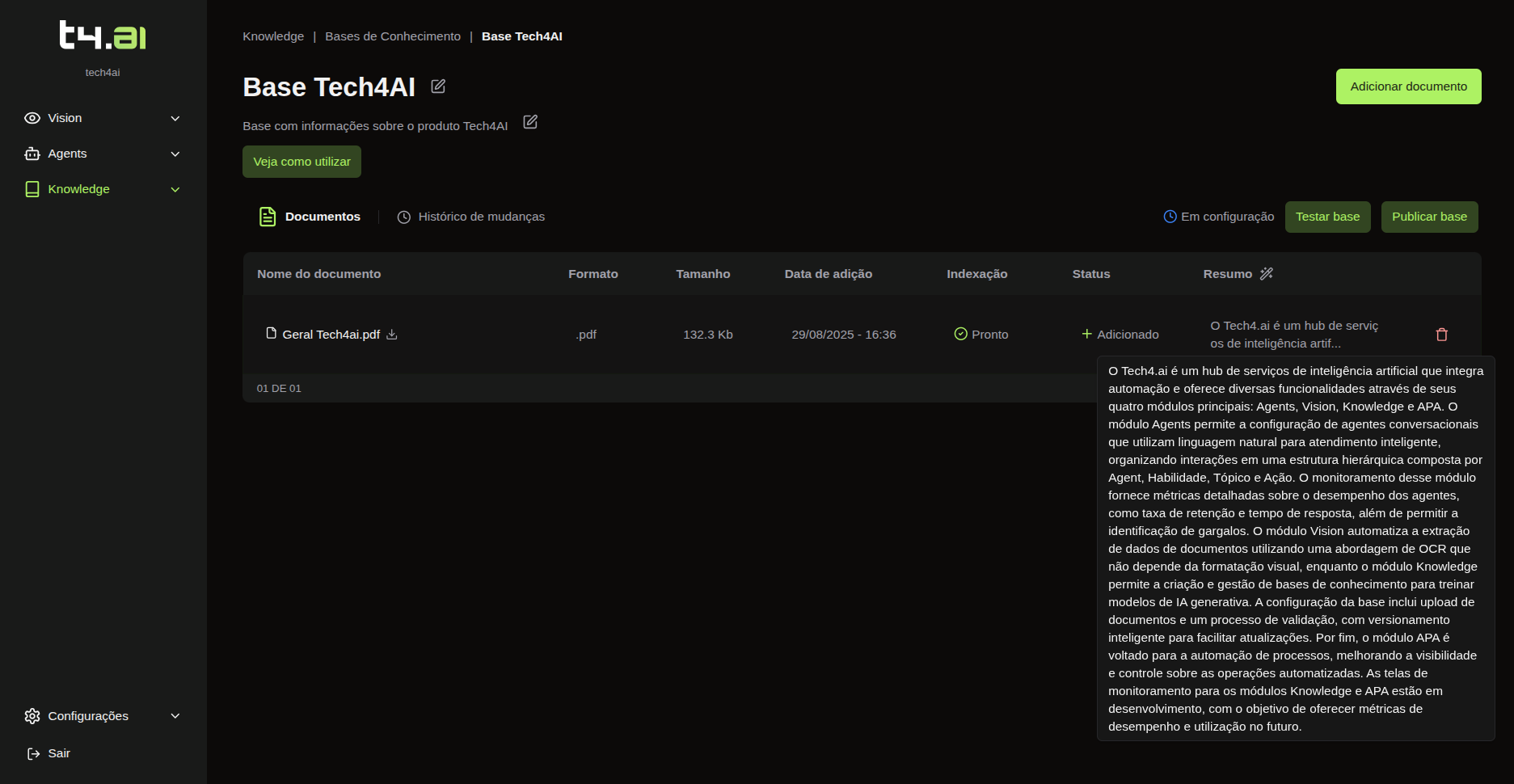
Task: Click the pencil icon beside Base Tech4AI title
Action: click(438, 86)
